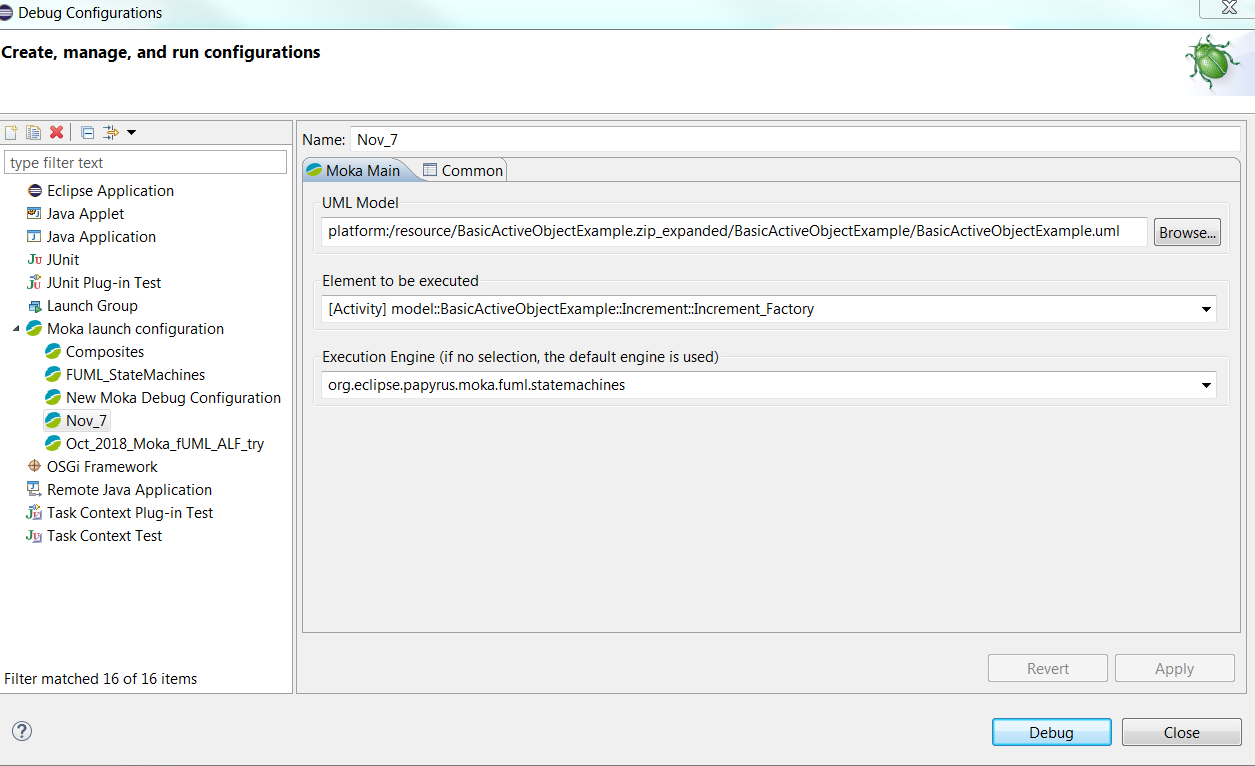Click the Name field containing Nov_7
This screenshot has height=766, width=1255.
tap(795, 140)
